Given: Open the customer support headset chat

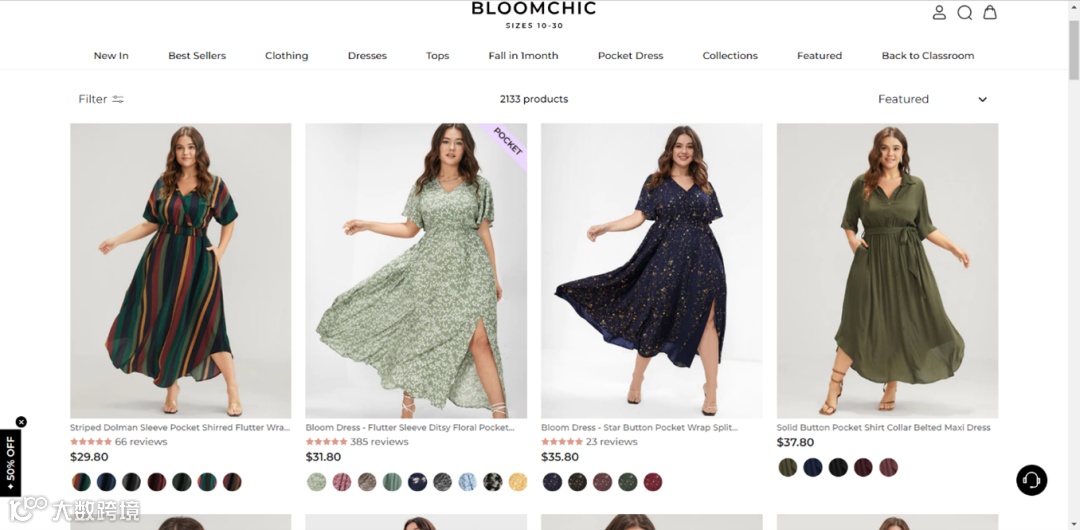Looking at the screenshot, I should click(x=1031, y=480).
